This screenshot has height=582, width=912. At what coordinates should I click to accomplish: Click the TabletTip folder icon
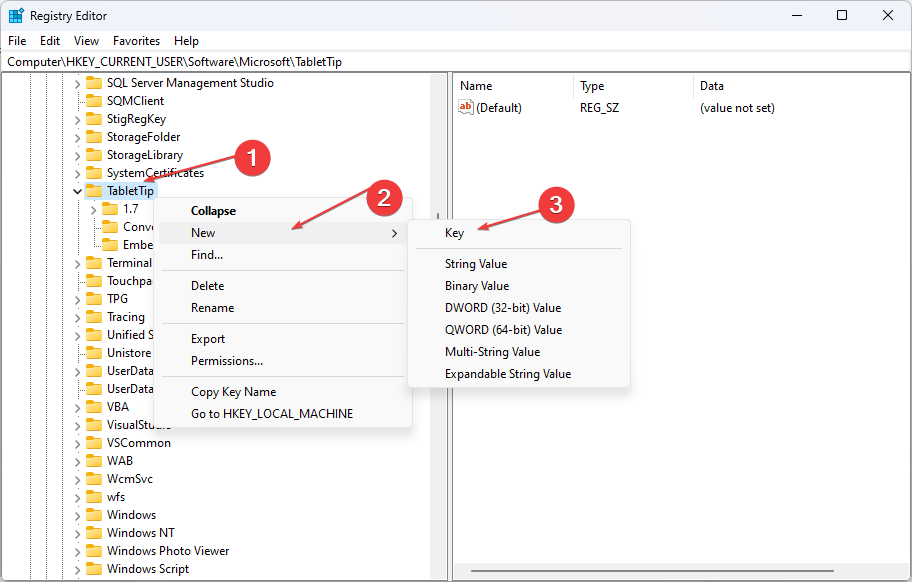(94, 191)
